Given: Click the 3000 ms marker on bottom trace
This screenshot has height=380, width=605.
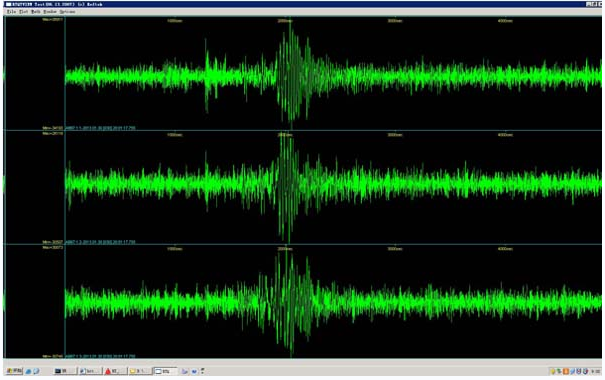Looking at the screenshot, I should tap(395, 249).
